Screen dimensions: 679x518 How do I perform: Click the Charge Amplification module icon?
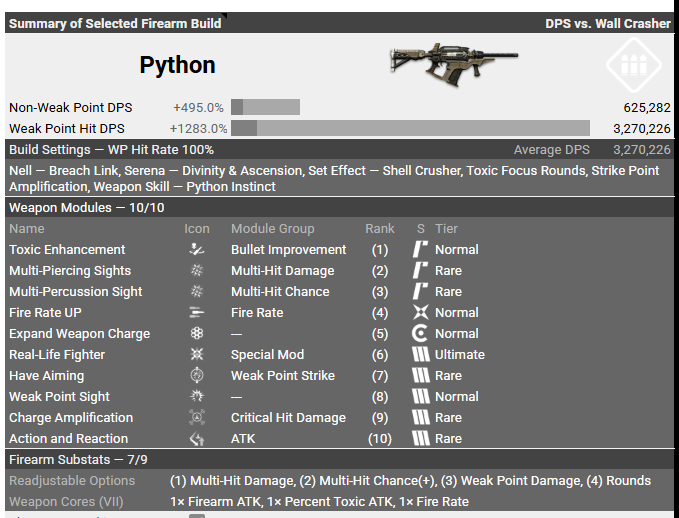(x=197, y=418)
